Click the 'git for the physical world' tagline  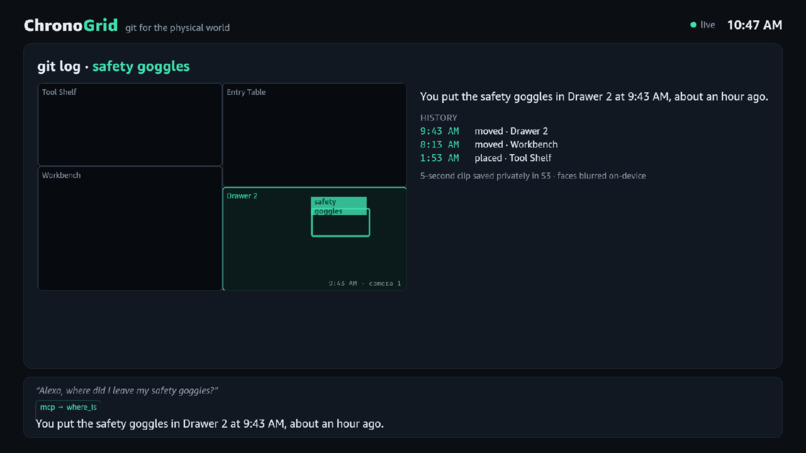pyautogui.click(x=177, y=28)
